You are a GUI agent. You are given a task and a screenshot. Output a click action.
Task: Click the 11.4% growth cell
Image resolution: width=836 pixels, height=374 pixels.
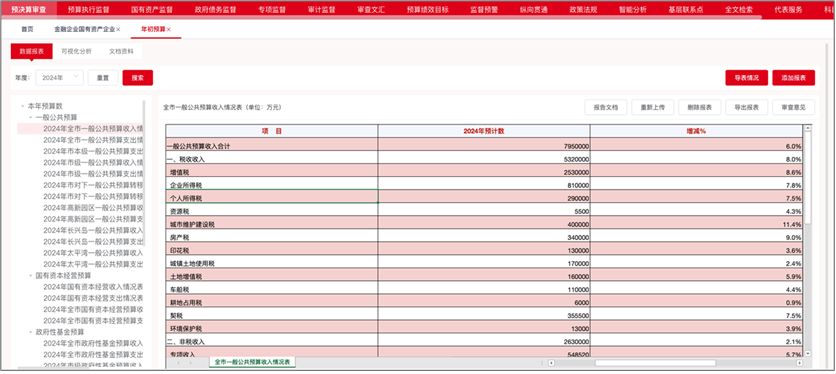[x=696, y=222]
